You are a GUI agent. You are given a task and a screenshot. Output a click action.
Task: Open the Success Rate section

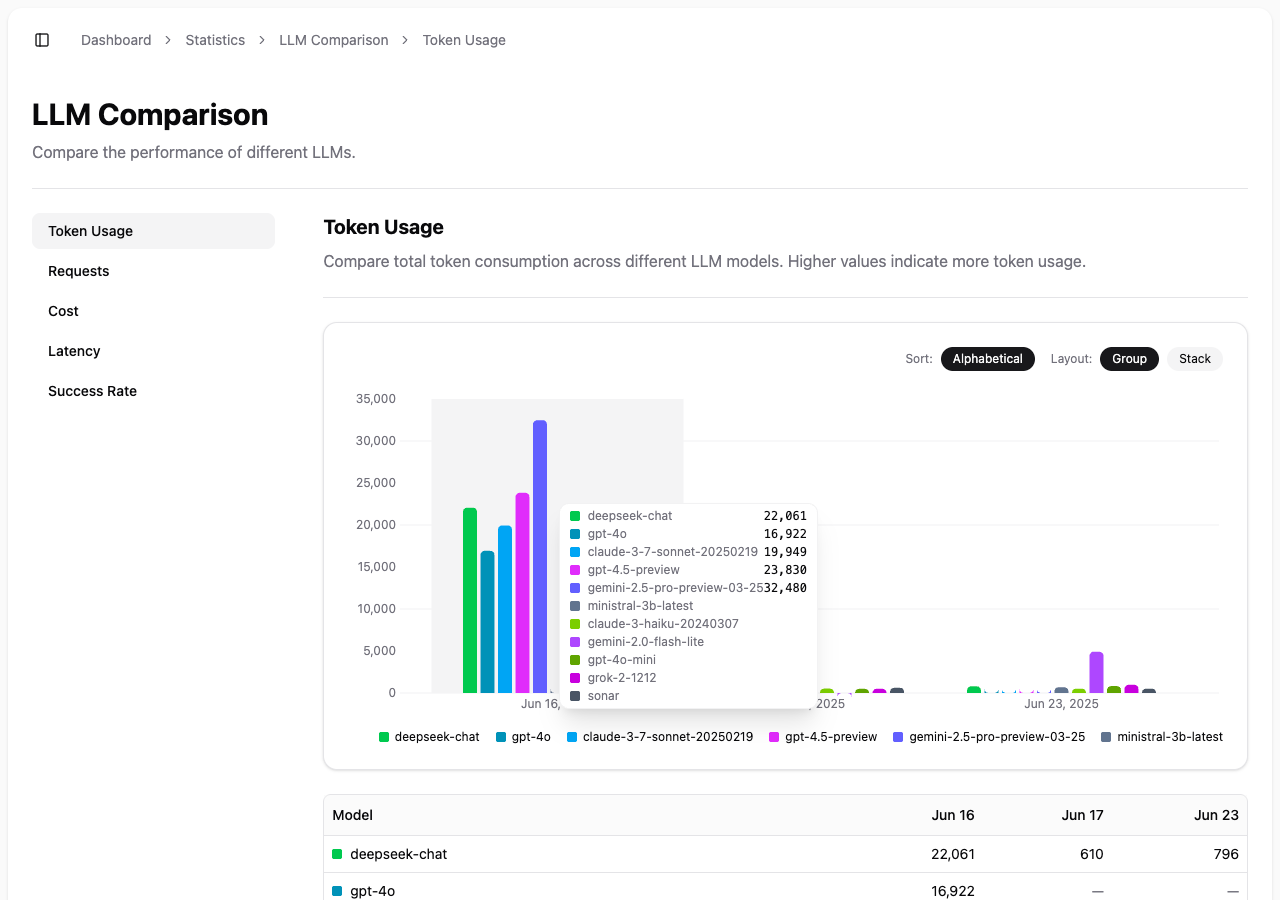153,391
